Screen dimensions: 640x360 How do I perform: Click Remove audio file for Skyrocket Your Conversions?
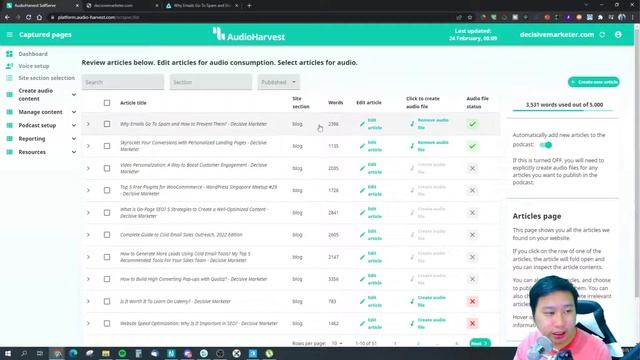(x=433, y=146)
